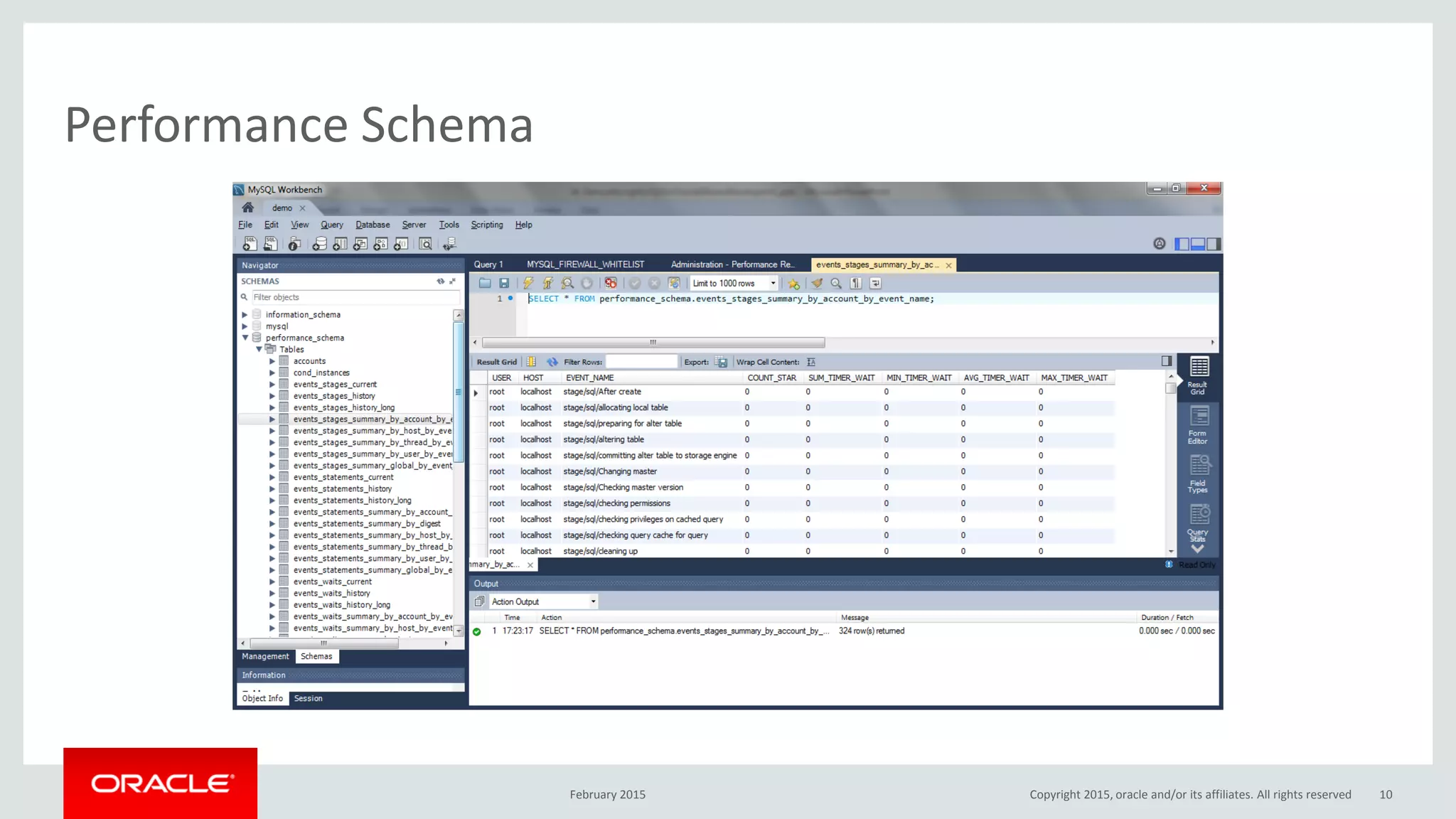The height and width of the screenshot is (819, 1456).
Task: Stop query execution hand icon
Action: (587, 283)
